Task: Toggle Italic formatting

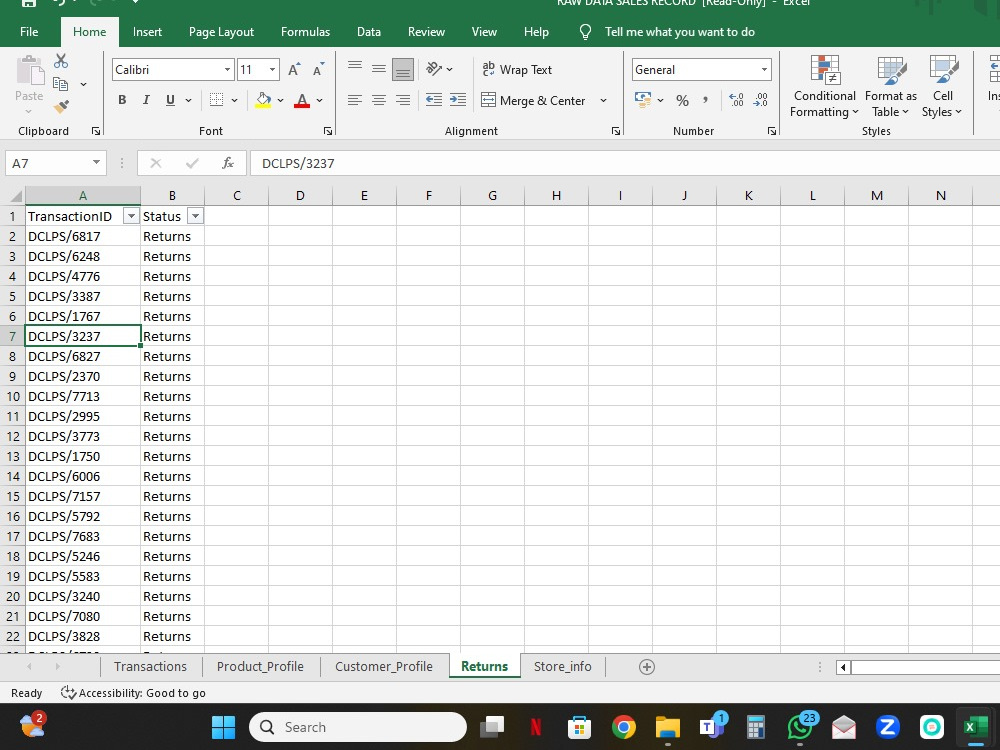Action: [x=146, y=100]
